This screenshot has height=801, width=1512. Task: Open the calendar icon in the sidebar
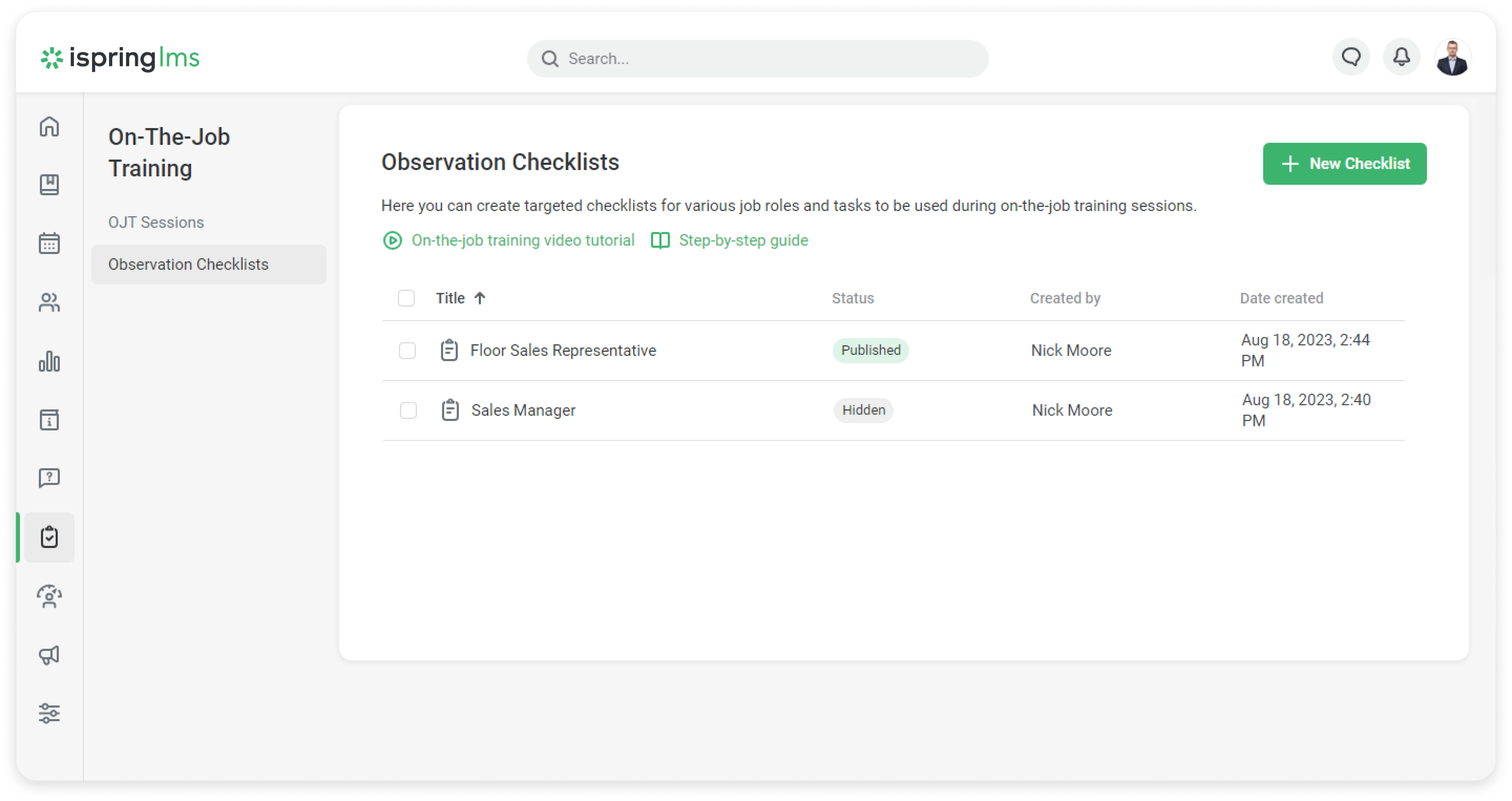[x=49, y=244]
